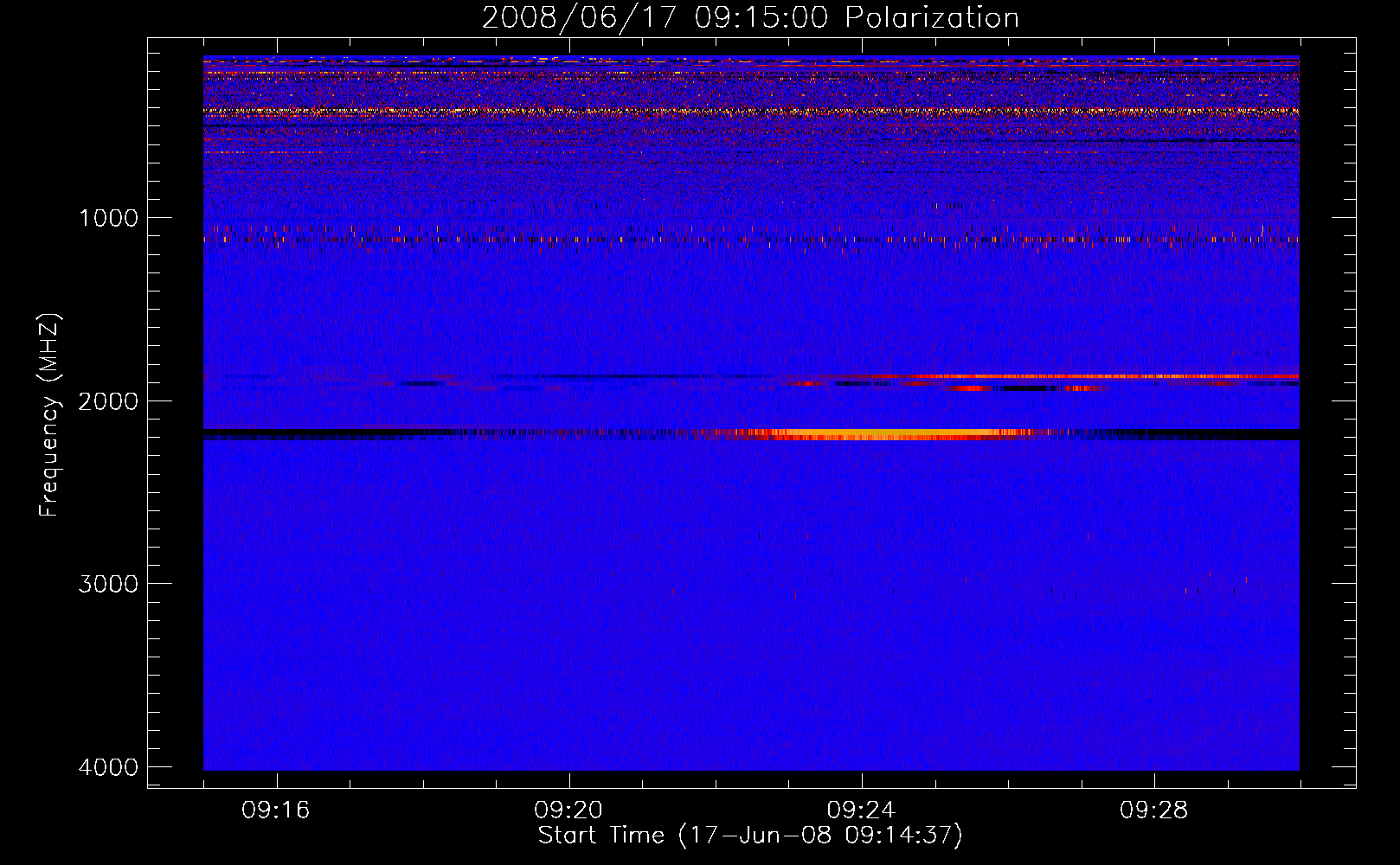This screenshot has height=865, width=1400.
Task: Click the 09:28 time tick label
Action: pyautogui.click(x=1154, y=811)
